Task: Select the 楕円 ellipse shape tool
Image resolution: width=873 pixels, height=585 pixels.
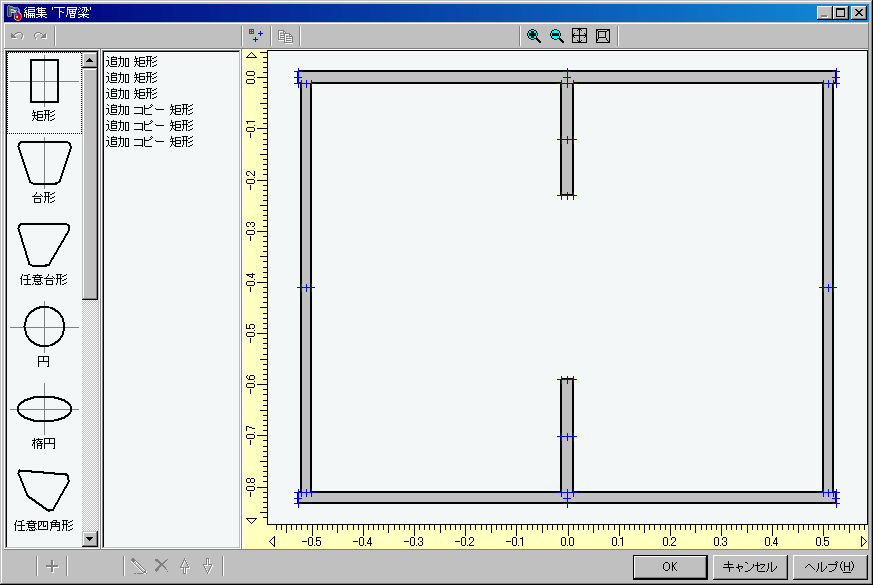Action: coord(44,417)
